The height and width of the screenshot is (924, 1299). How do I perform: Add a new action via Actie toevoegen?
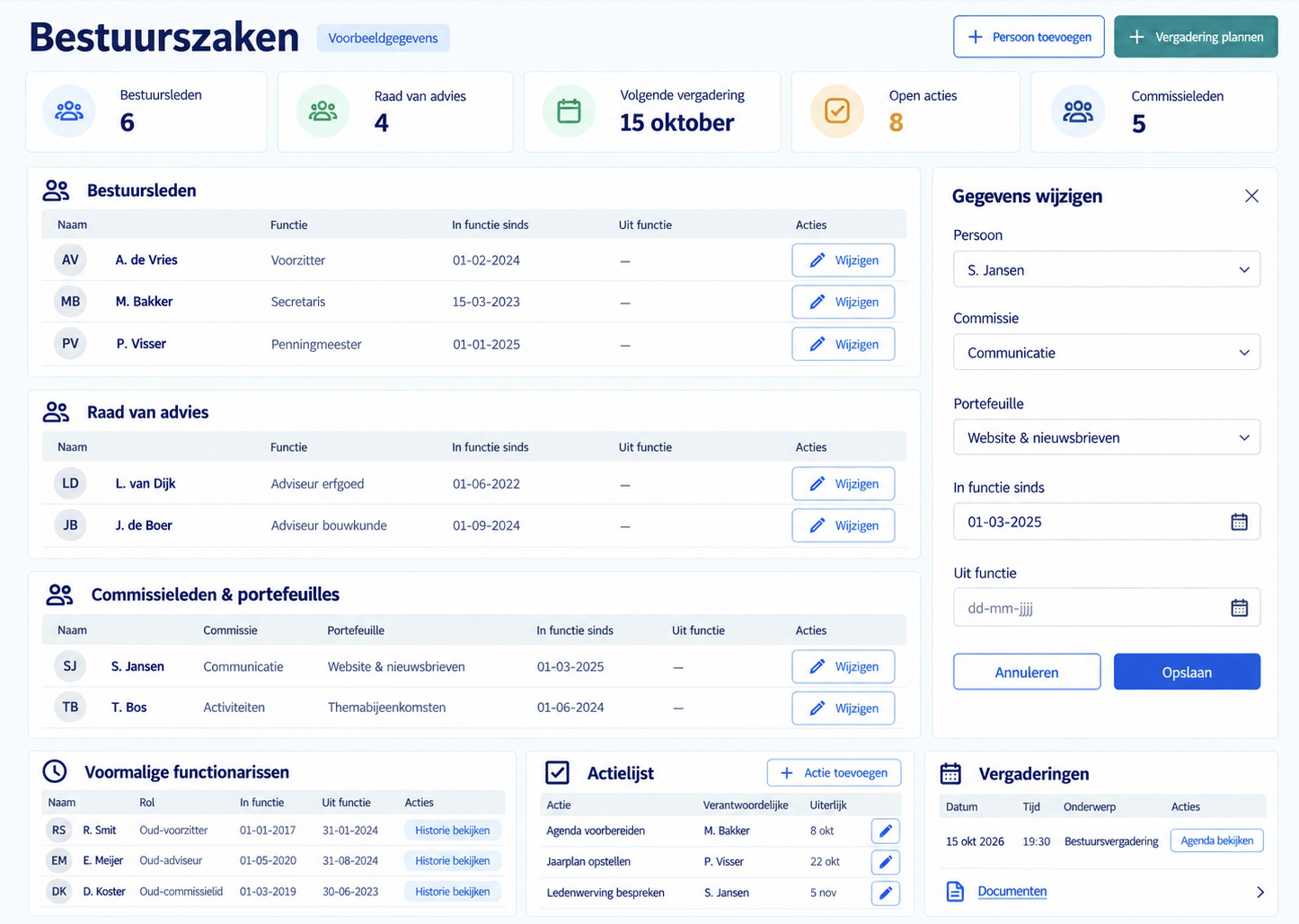(834, 772)
